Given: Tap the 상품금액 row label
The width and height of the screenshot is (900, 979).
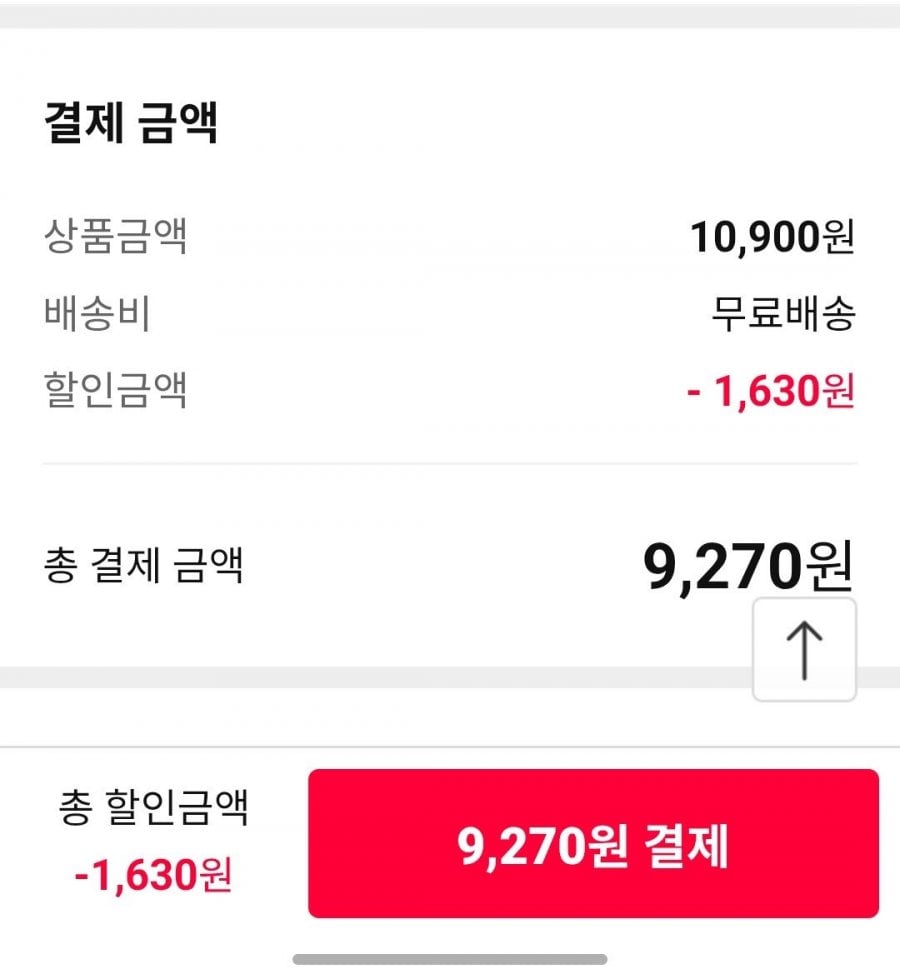Looking at the screenshot, I should pyautogui.click(x=116, y=237).
